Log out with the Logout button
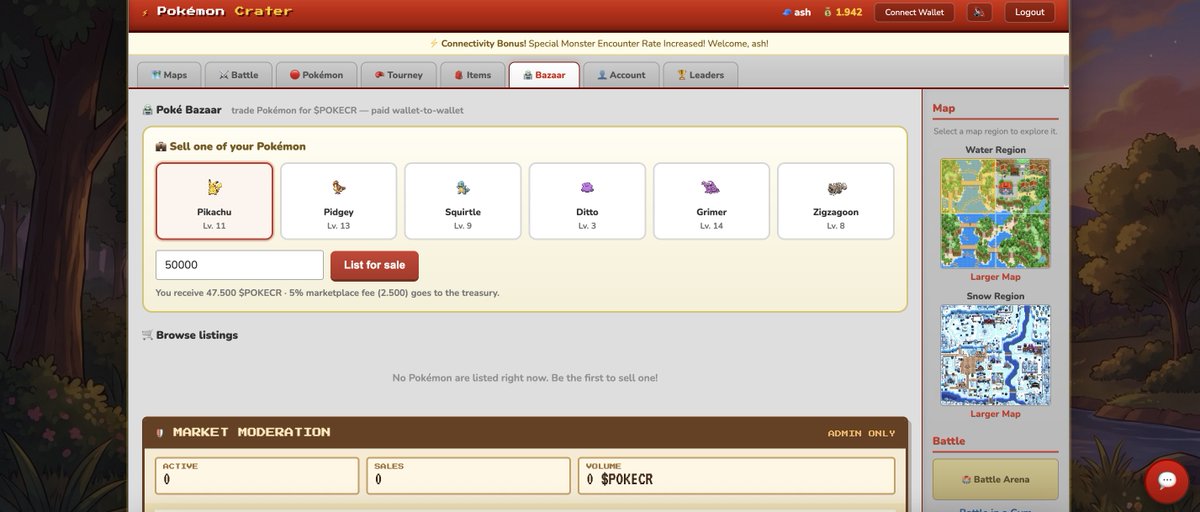The height and width of the screenshot is (512, 1200). (x=1029, y=12)
